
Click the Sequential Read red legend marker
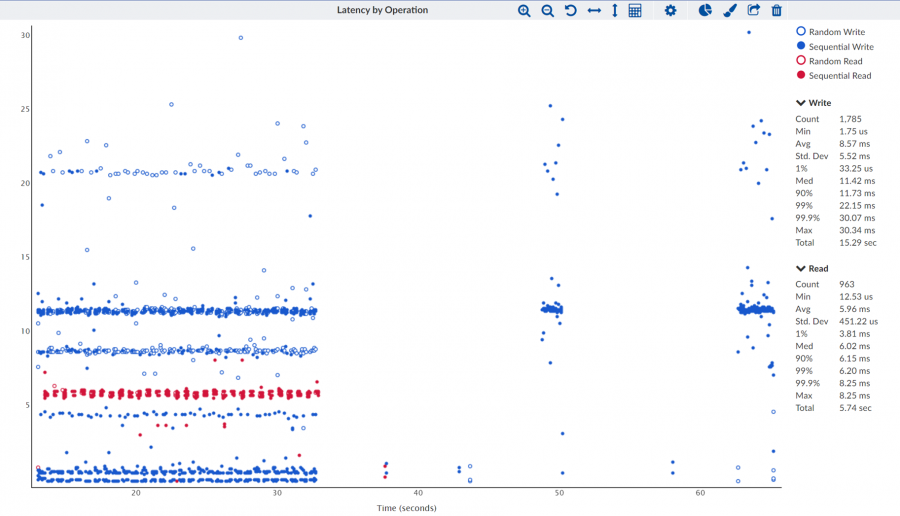click(801, 76)
